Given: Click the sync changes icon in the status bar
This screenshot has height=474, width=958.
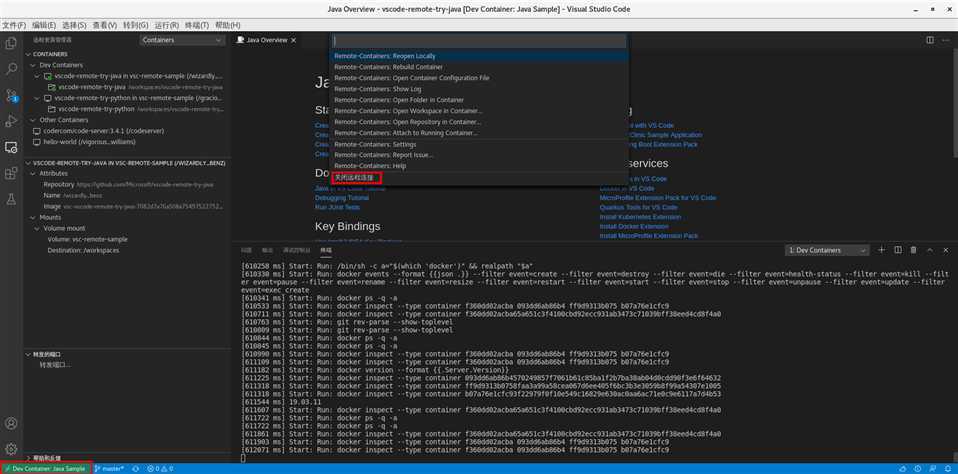Looking at the screenshot, I should click(136, 469).
